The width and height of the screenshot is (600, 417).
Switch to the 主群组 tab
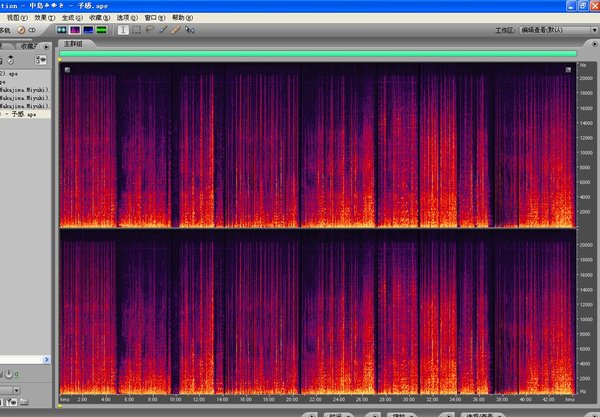73,45
